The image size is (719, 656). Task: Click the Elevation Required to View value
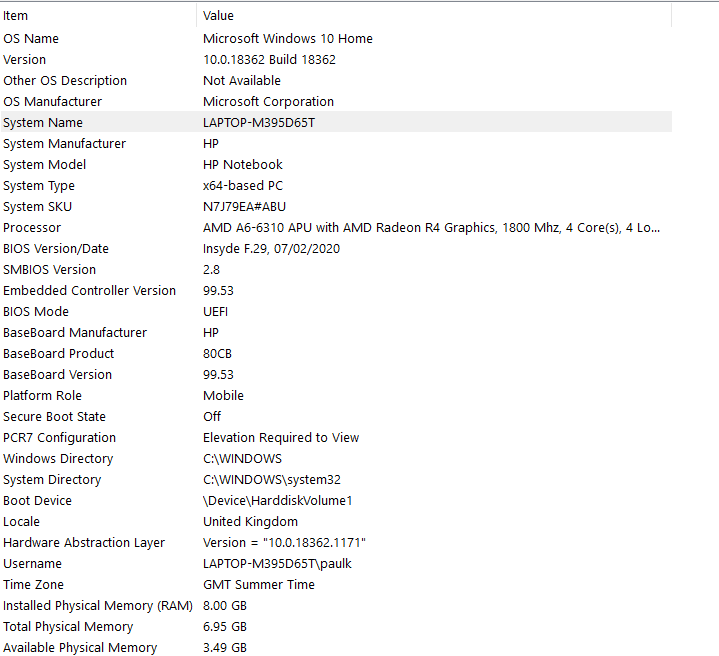click(281, 437)
